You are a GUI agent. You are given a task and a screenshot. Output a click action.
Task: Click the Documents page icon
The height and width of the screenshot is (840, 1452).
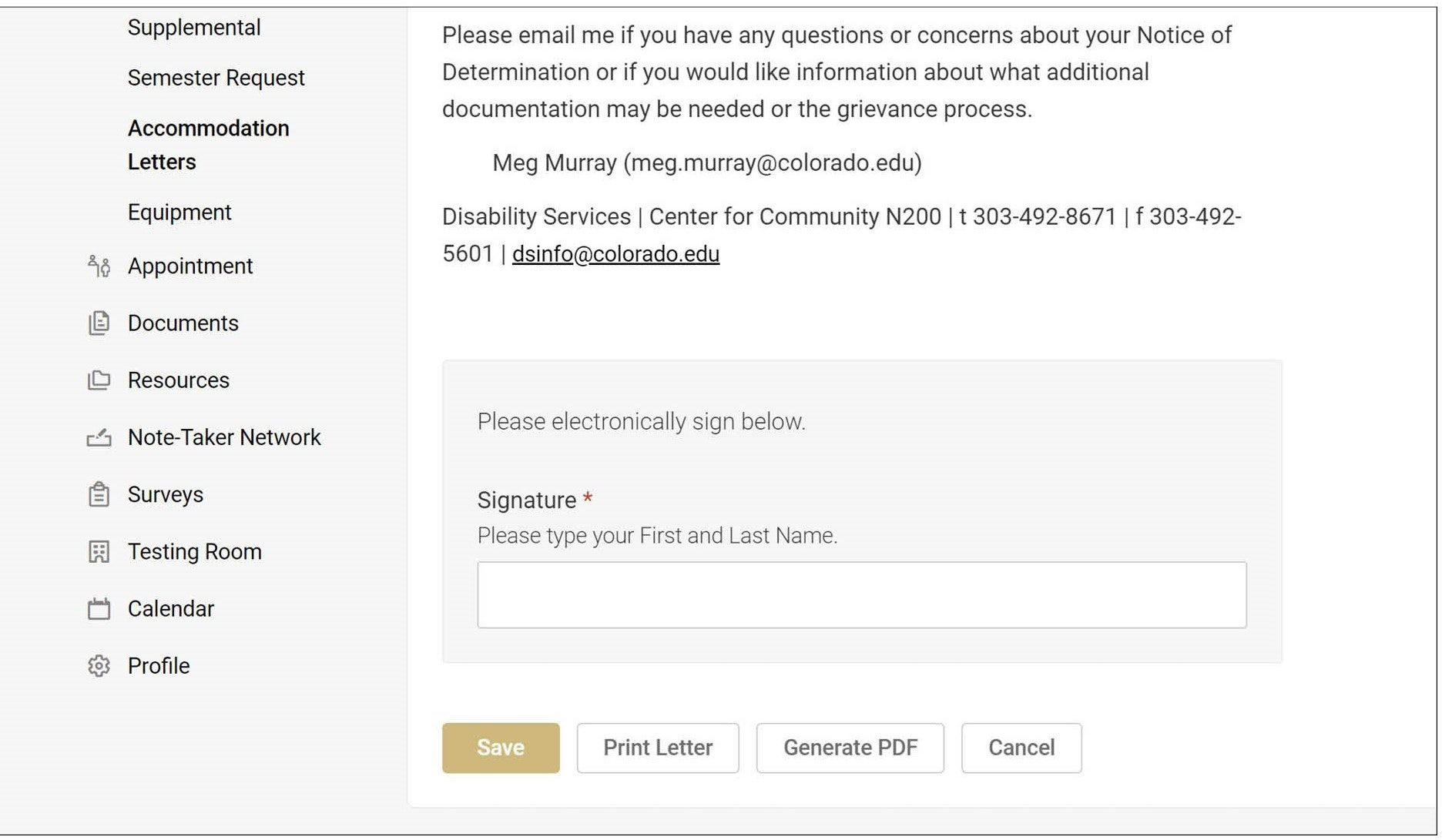(99, 323)
